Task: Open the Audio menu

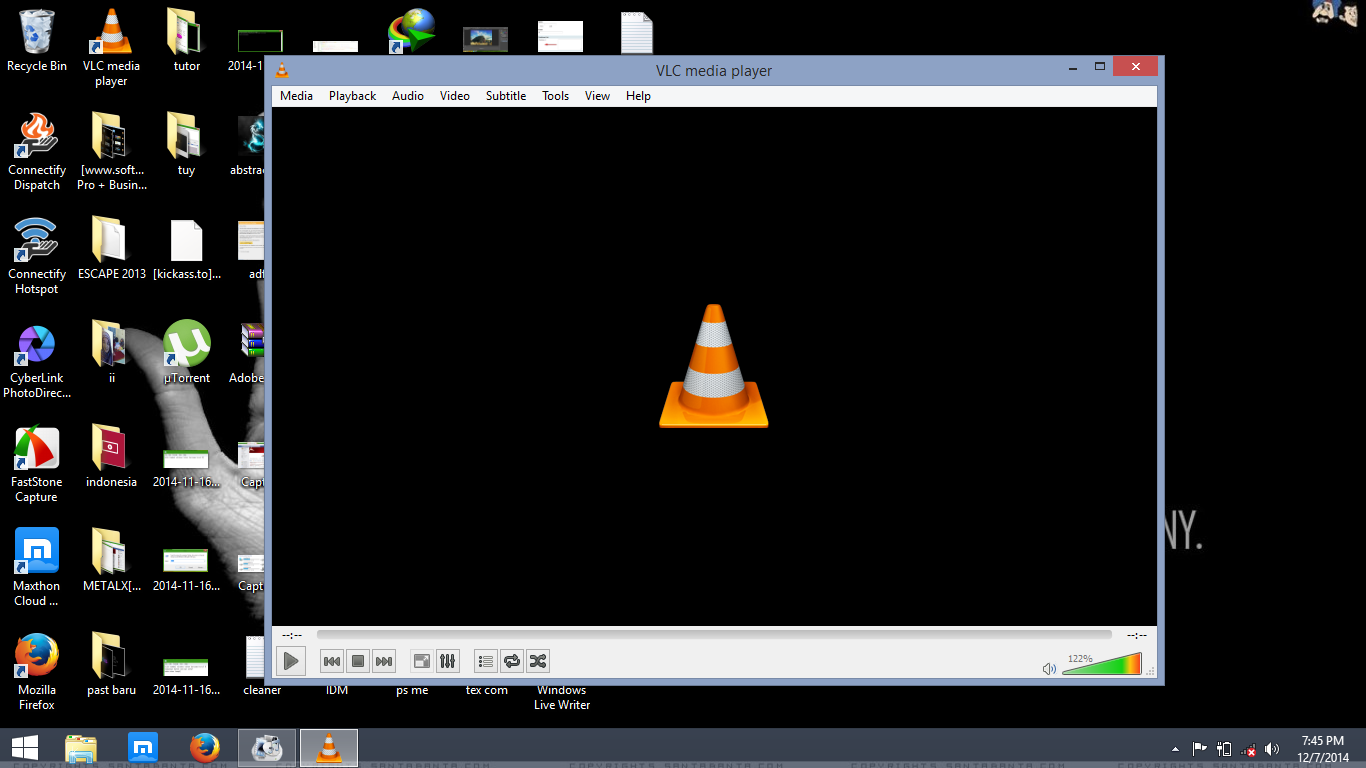Action: pos(408,96)
